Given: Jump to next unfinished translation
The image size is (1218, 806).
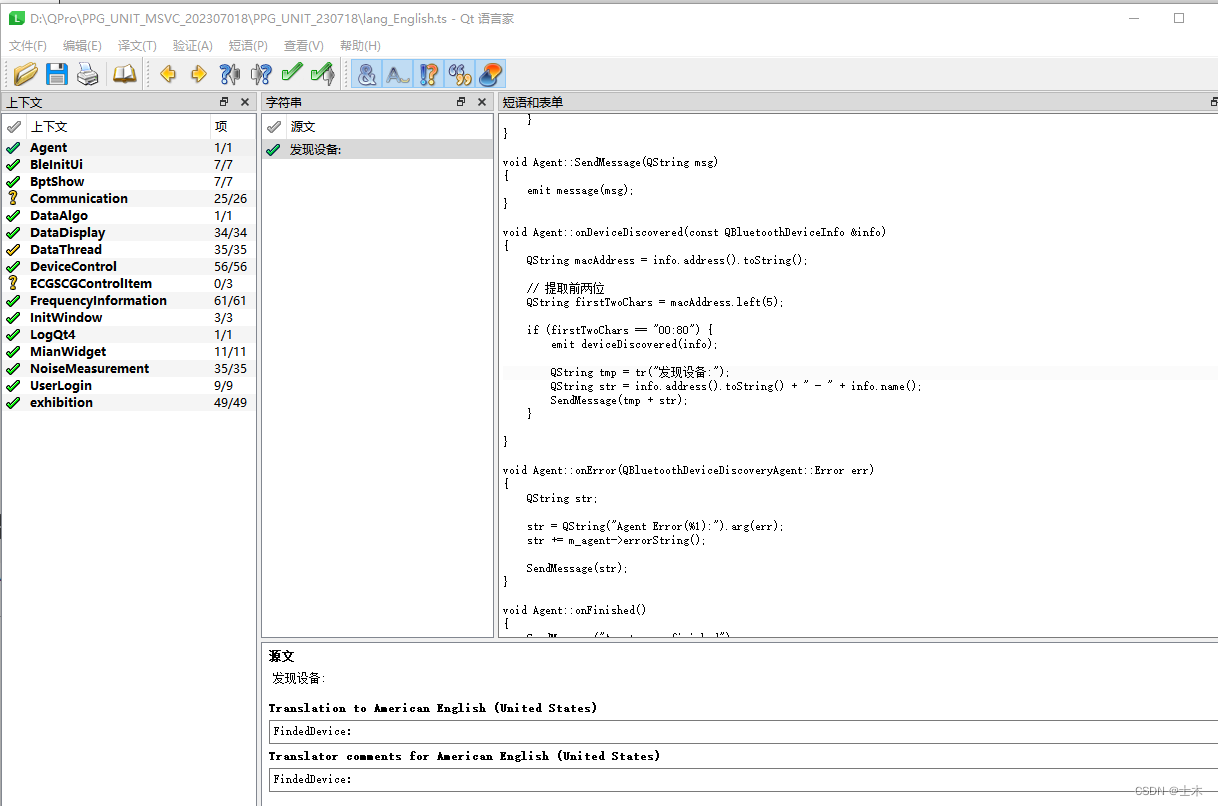Looking at the screenshot, I should [261, 73].
